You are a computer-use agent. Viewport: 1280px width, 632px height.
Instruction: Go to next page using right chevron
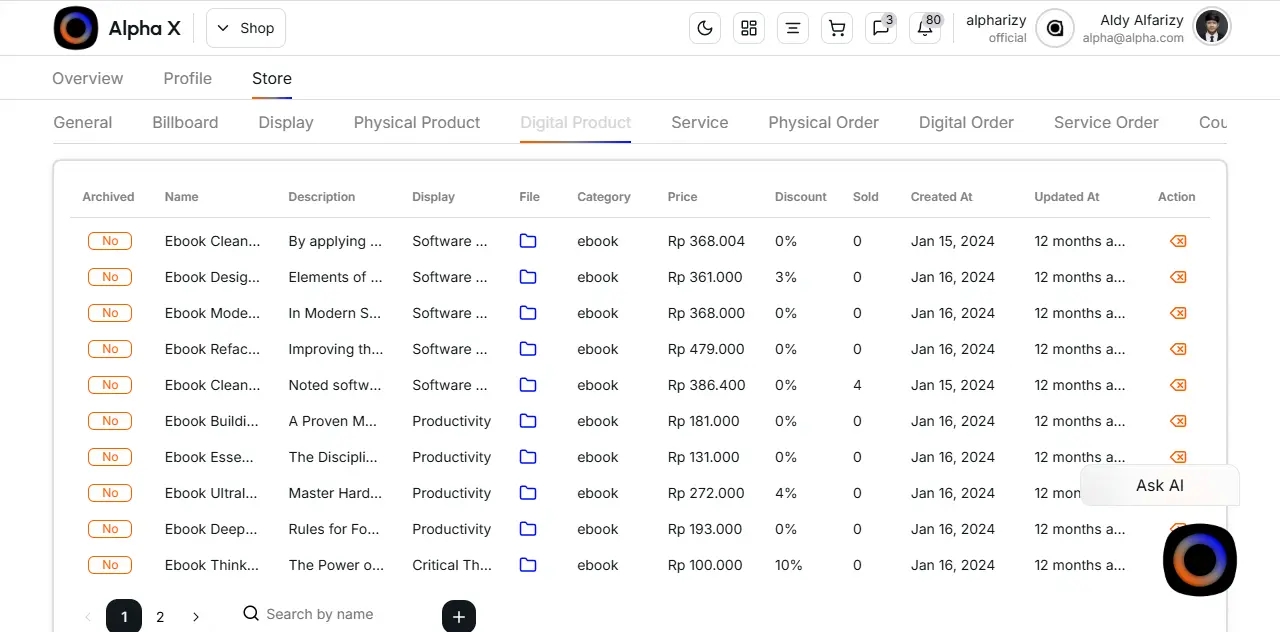click(196, 617)
